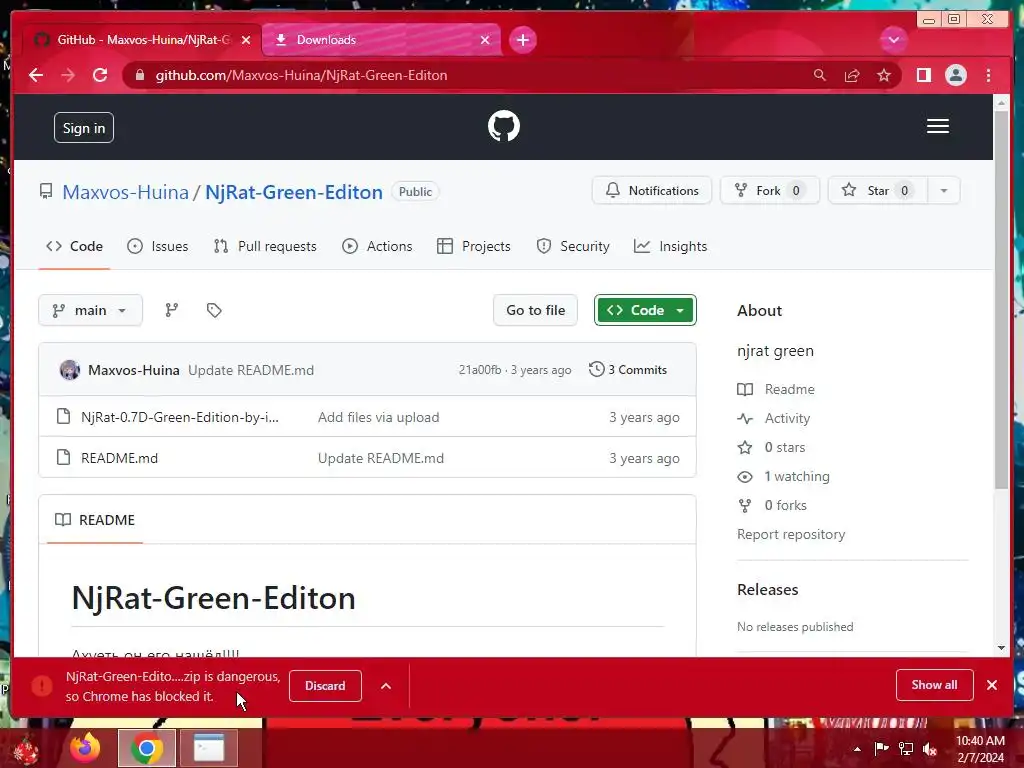This screenshot has height=768, width=1024.
Task: Open the Projects tab
Action: point(474,246)
